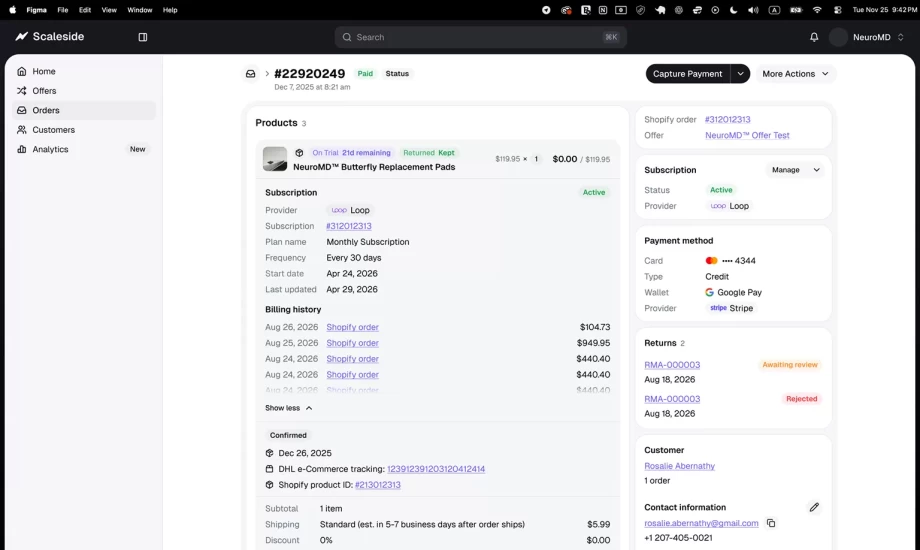Screen dimensions: 920x550
Task: Open Shopify product ID #213012313 link
Action: [x=378, y=485]
